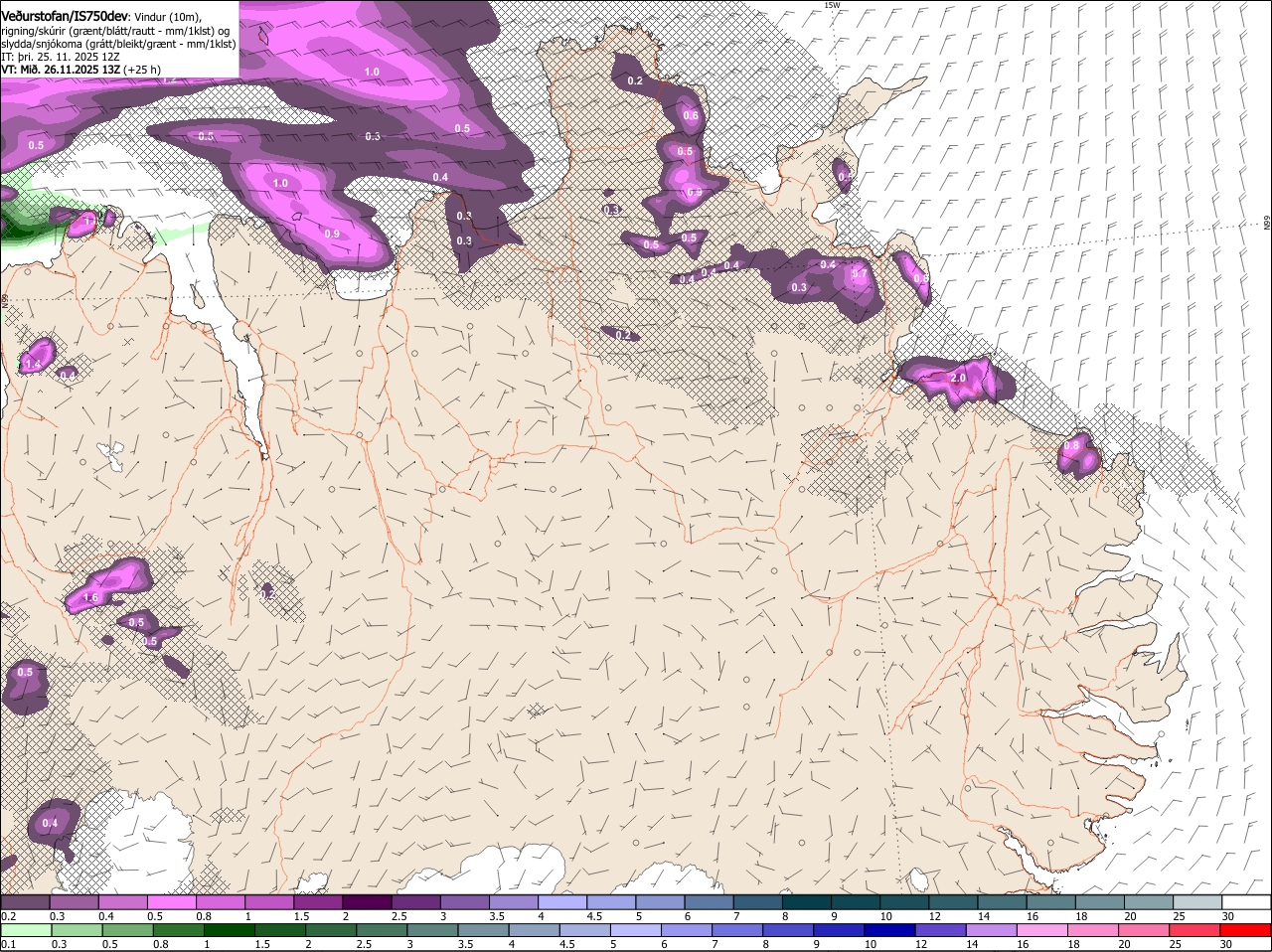Pick upper legend swatch between 2.5 and 3

pyautogui.click(x=414, y=901)
